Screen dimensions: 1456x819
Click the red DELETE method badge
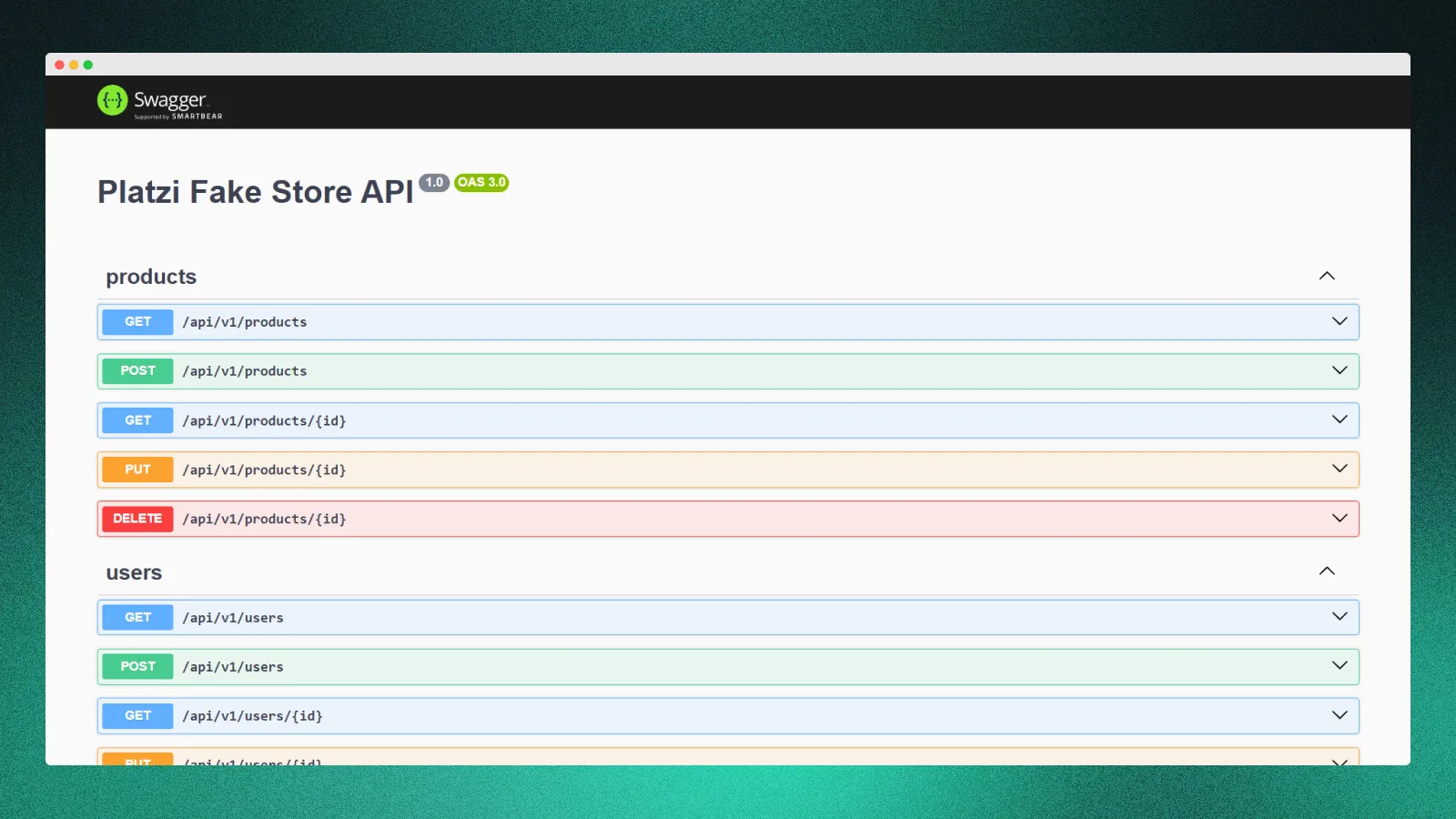(x=137, y=519)
